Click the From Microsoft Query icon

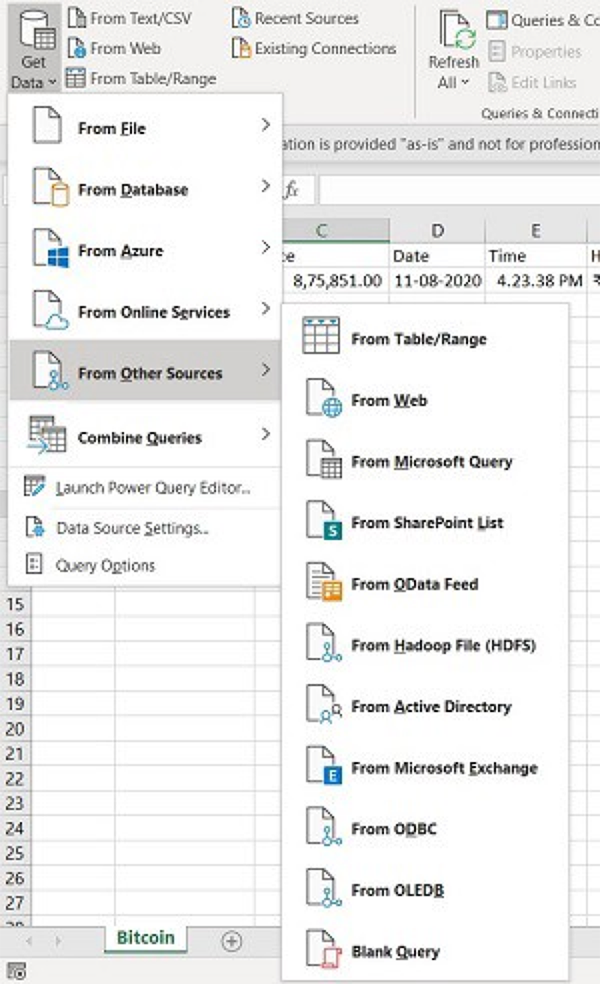322,461
